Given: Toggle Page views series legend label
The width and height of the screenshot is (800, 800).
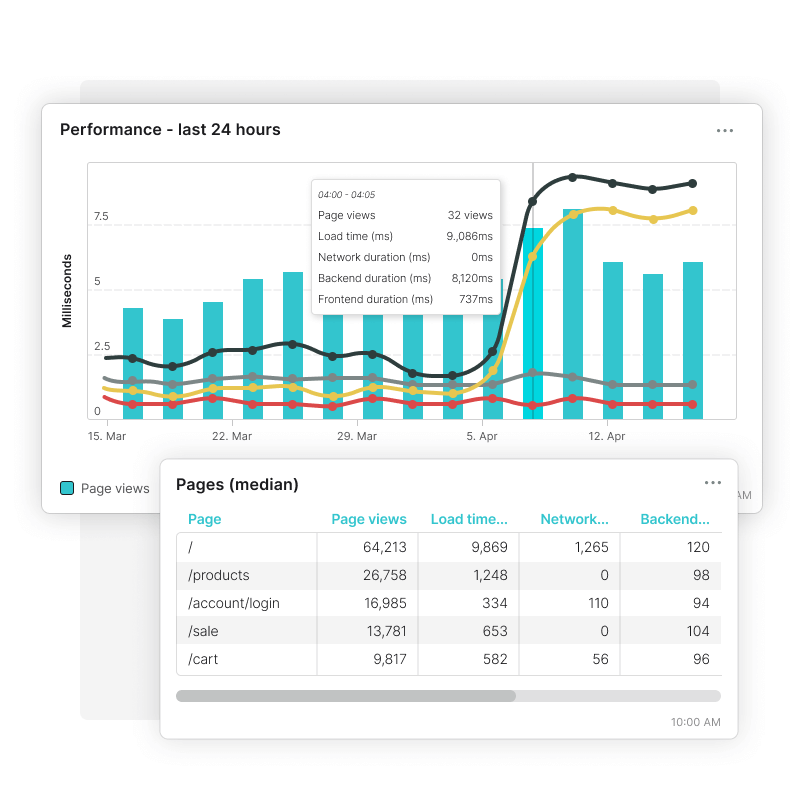Looking at the screenshot, I should pos(114,489).
